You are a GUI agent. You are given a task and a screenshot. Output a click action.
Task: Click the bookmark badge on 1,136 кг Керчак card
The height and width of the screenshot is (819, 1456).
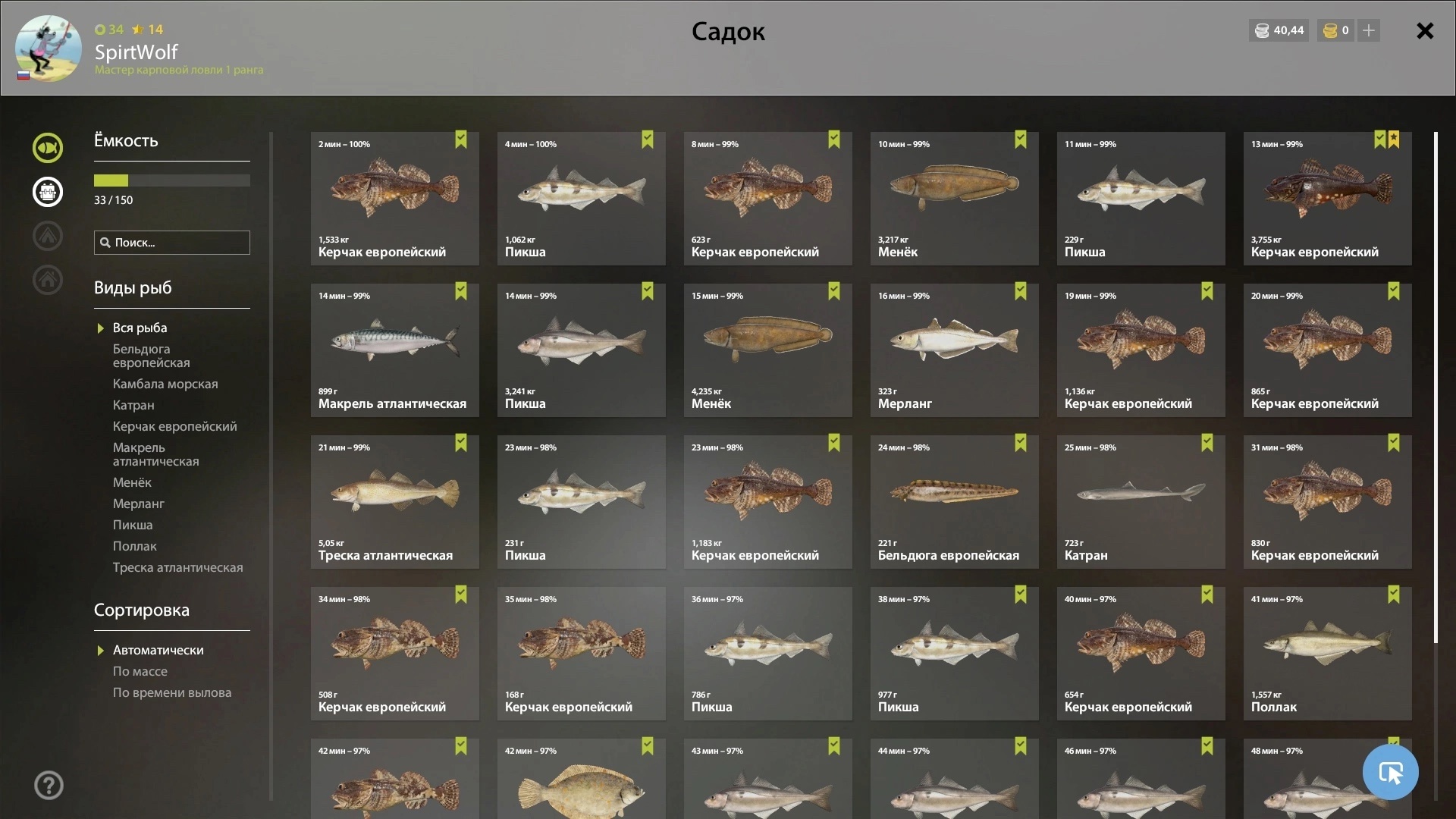[x=1207, y=291]
